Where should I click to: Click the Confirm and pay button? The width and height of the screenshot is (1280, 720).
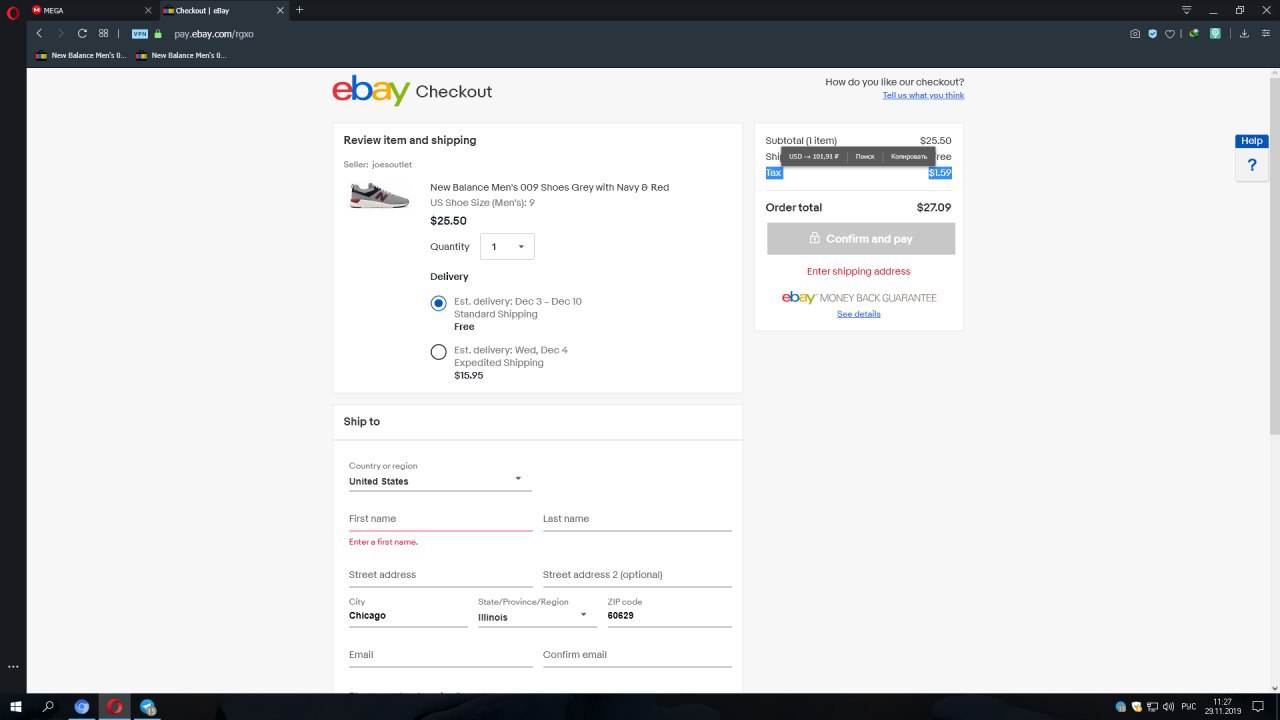[x=861, y=239]
